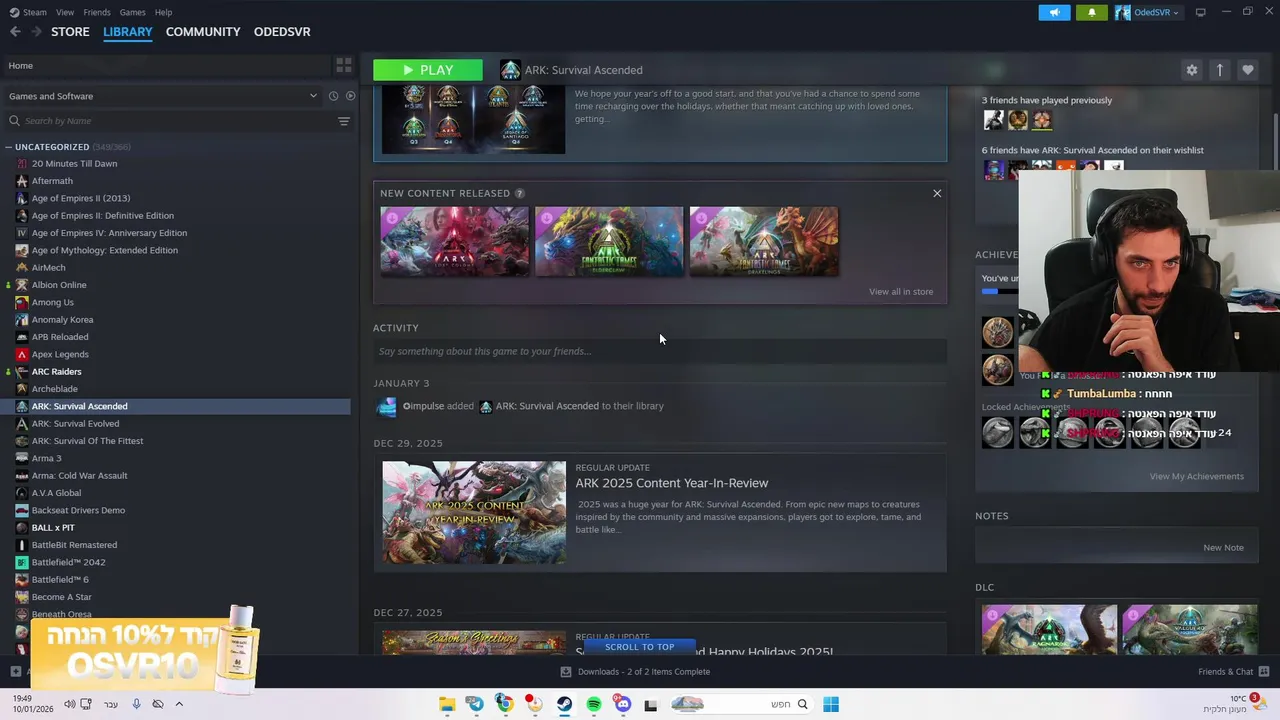
Task: Expand hidden system tray icons chevron
Action: [179, 704]
